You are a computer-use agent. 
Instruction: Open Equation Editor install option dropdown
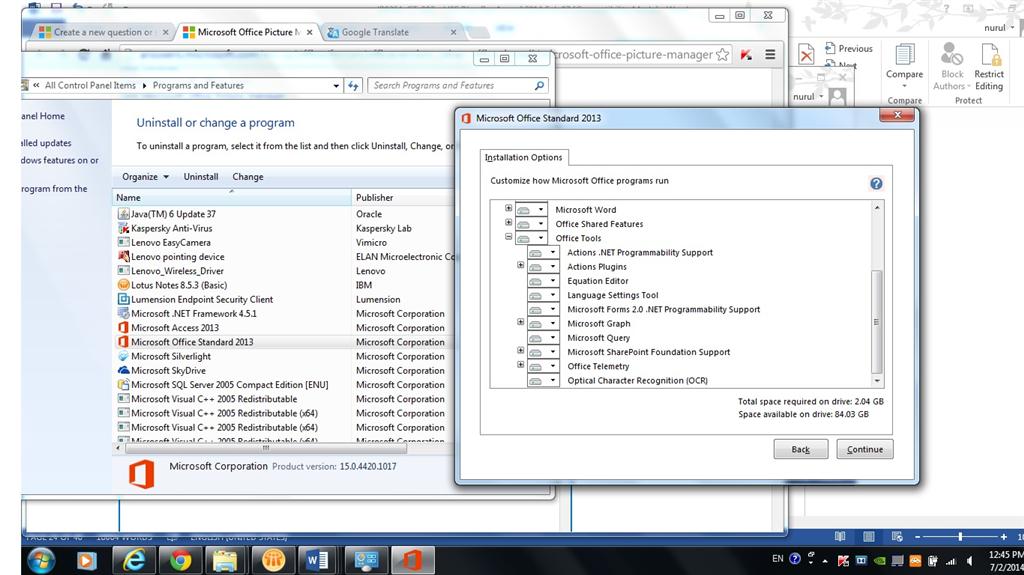552,281
